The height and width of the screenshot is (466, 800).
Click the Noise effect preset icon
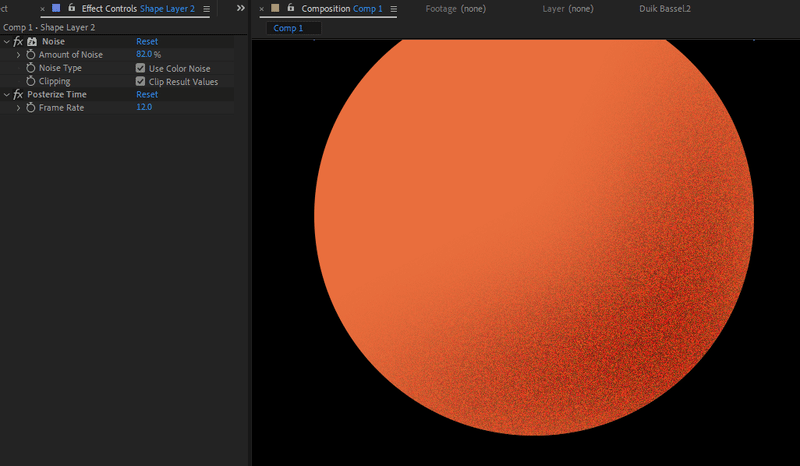(32, 42)
